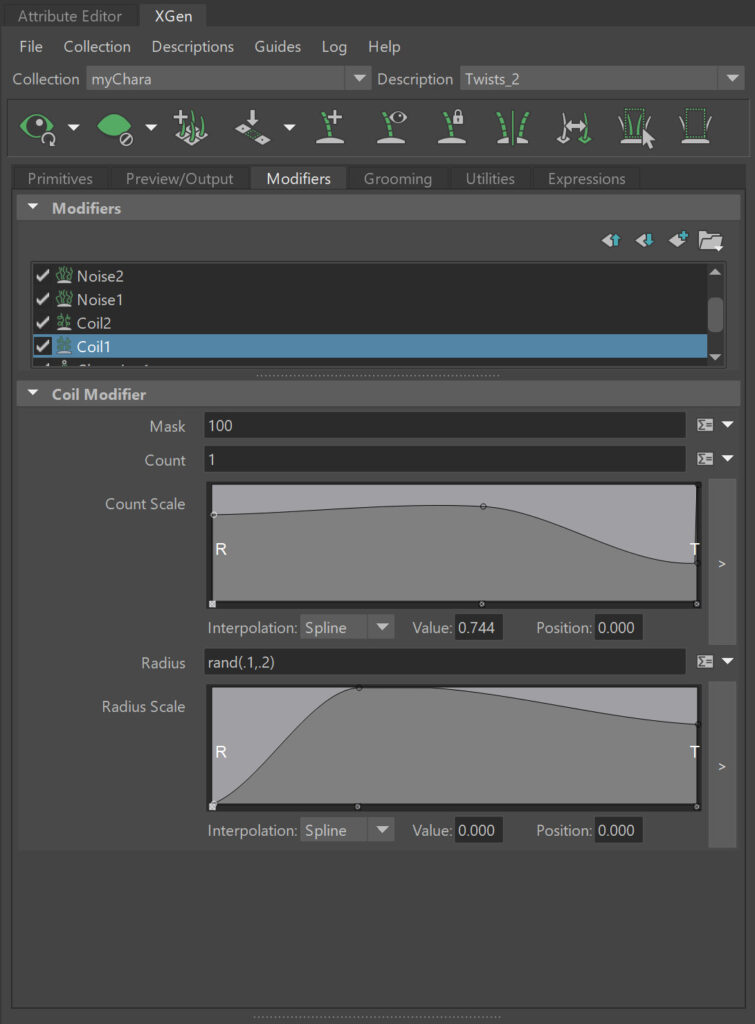
Task: Click the mirror guides icon
Action: tap(511, 127)
